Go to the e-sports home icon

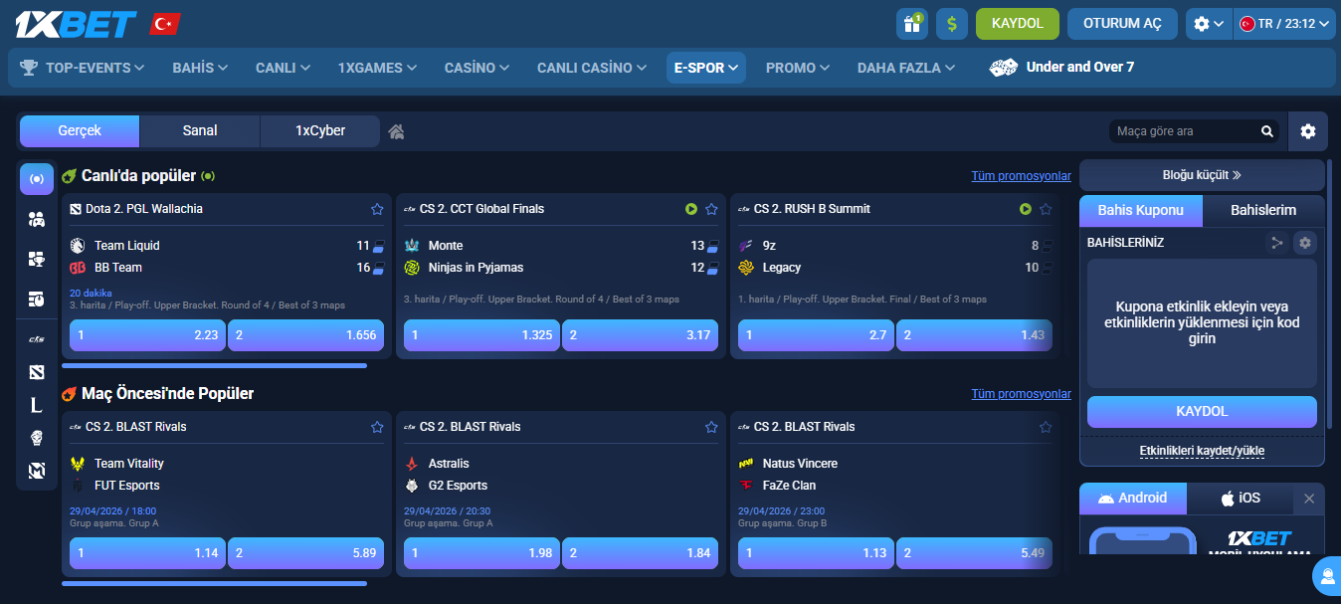[x=397, y=131]
